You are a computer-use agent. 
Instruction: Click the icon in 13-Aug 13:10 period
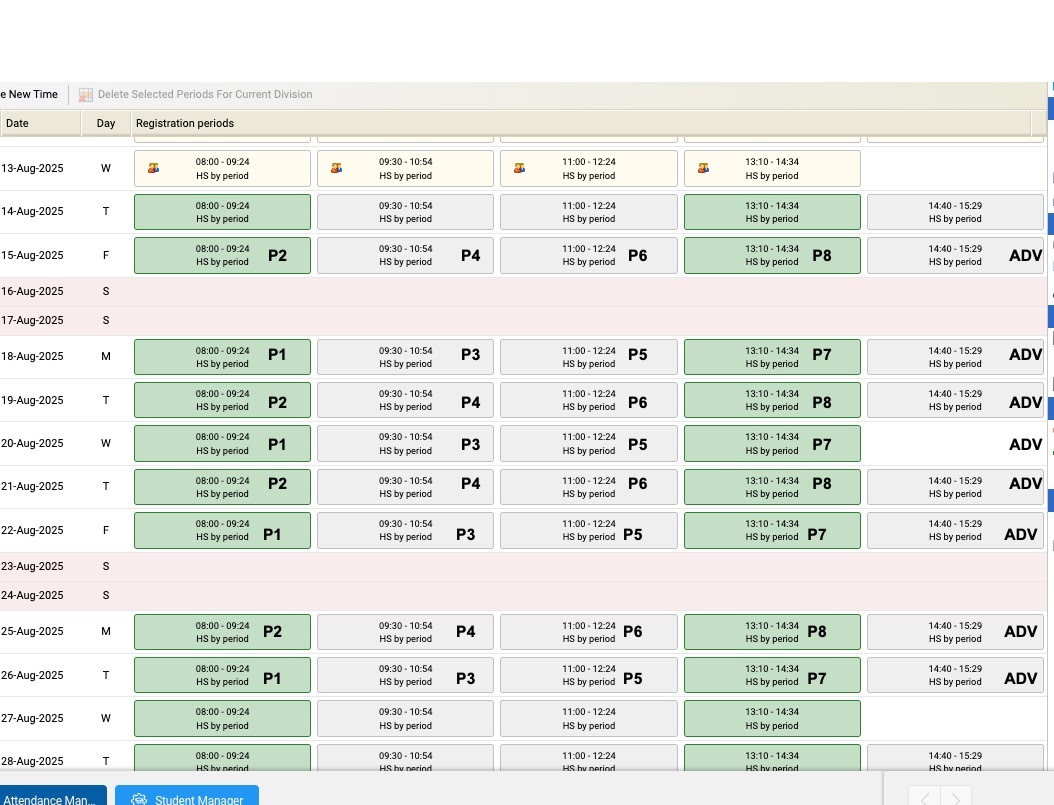pos(703,168)
